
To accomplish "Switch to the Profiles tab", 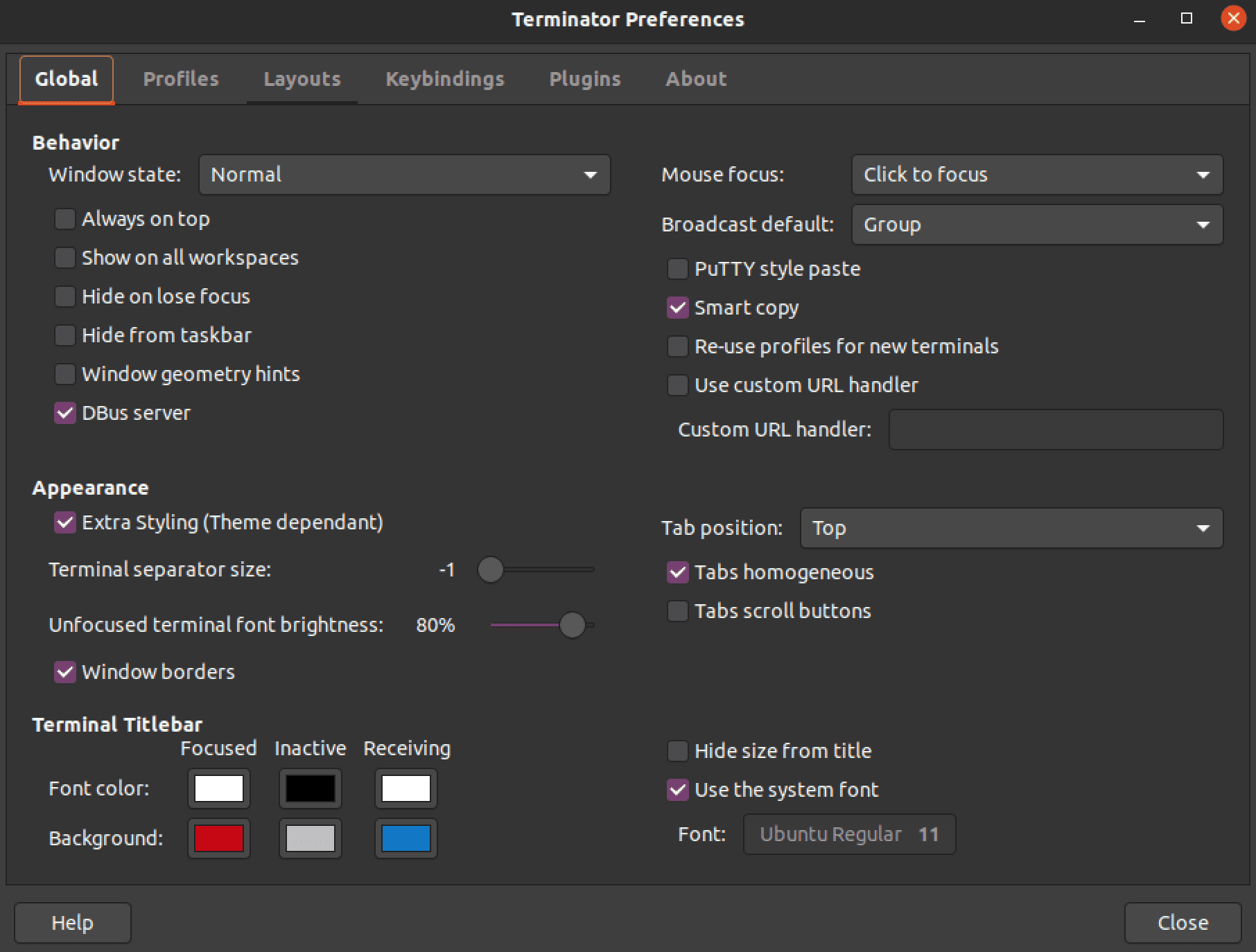I will pyautogui.click(x=181, y=79).
